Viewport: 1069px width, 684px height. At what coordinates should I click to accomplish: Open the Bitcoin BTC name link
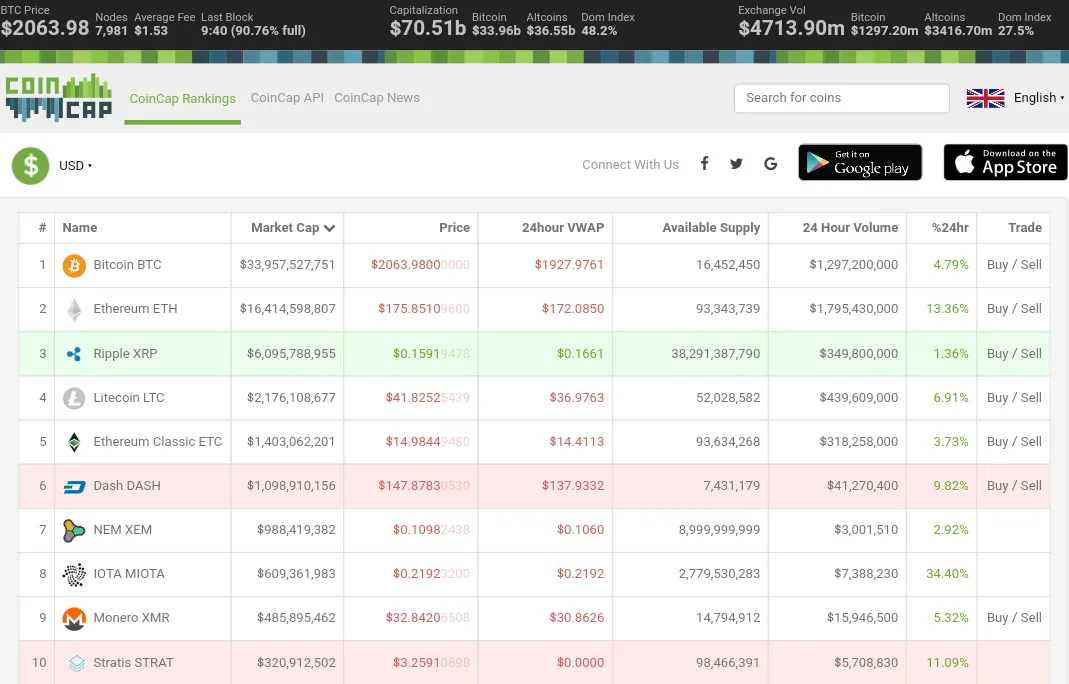click(127, 265)
